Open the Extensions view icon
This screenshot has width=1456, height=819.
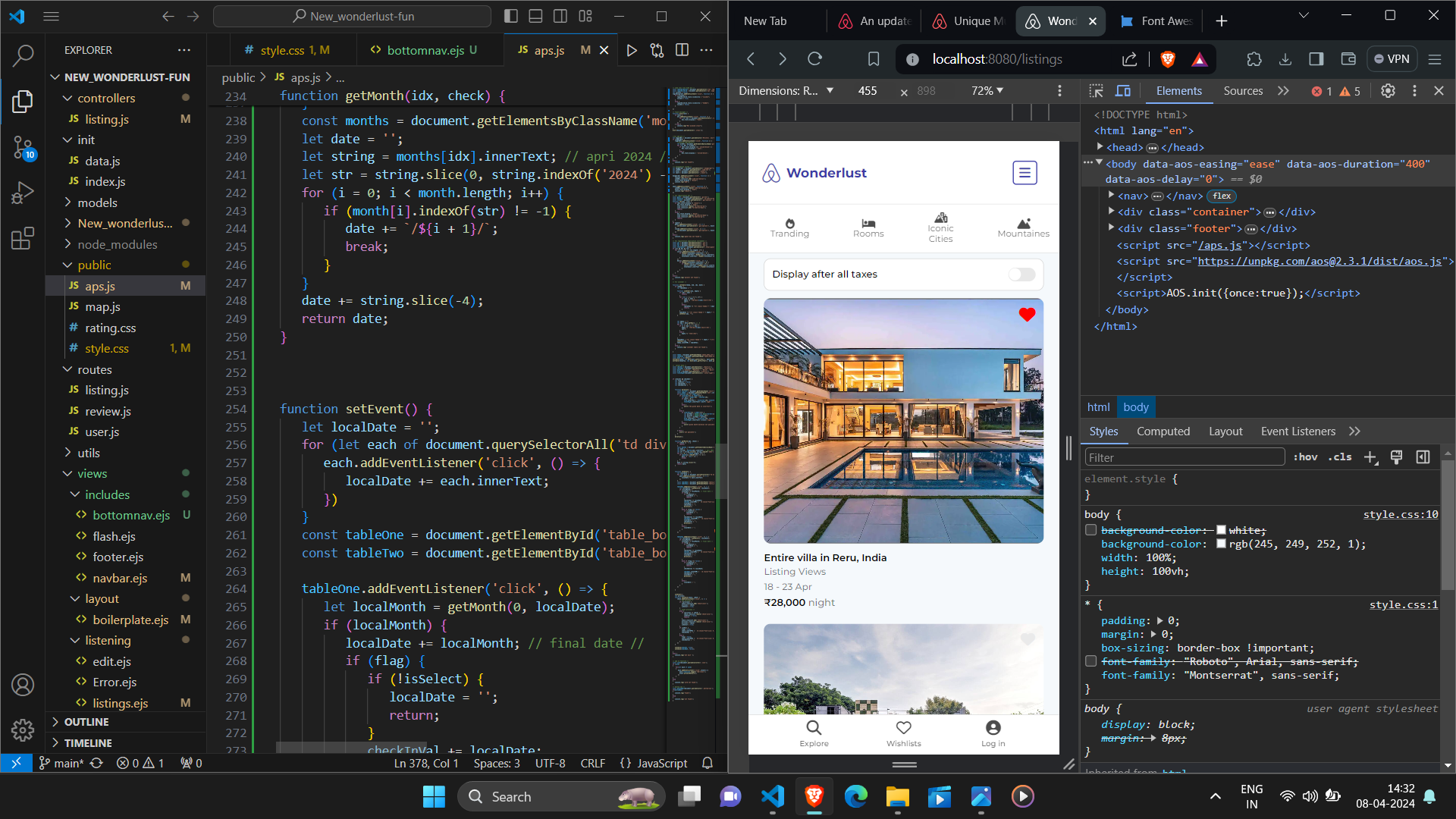23,238
